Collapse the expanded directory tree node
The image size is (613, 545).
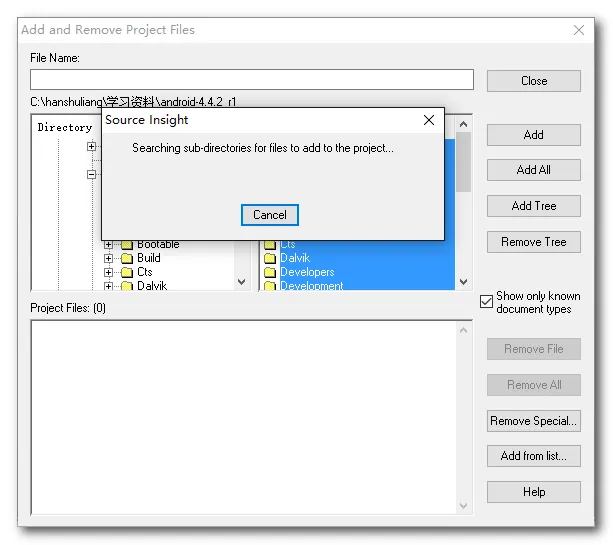[x=91, y=174]
